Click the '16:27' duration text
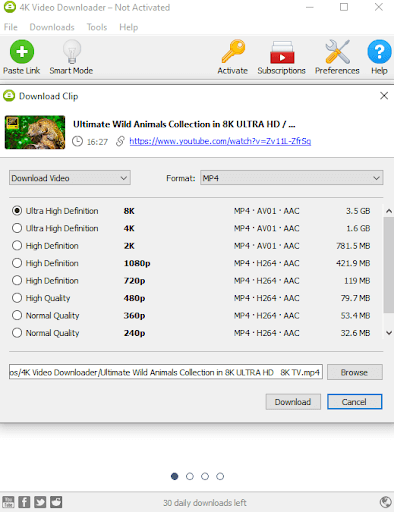The width and height of the screenshot is (394, 512). [x=97, y=142]
